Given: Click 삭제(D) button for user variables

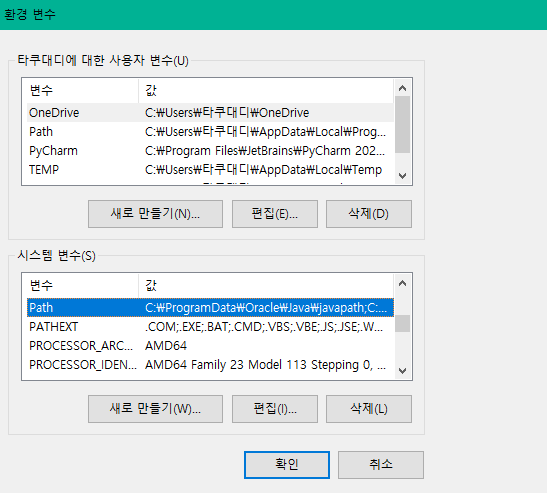Looking at the screenshot, I should coord(369,214).
